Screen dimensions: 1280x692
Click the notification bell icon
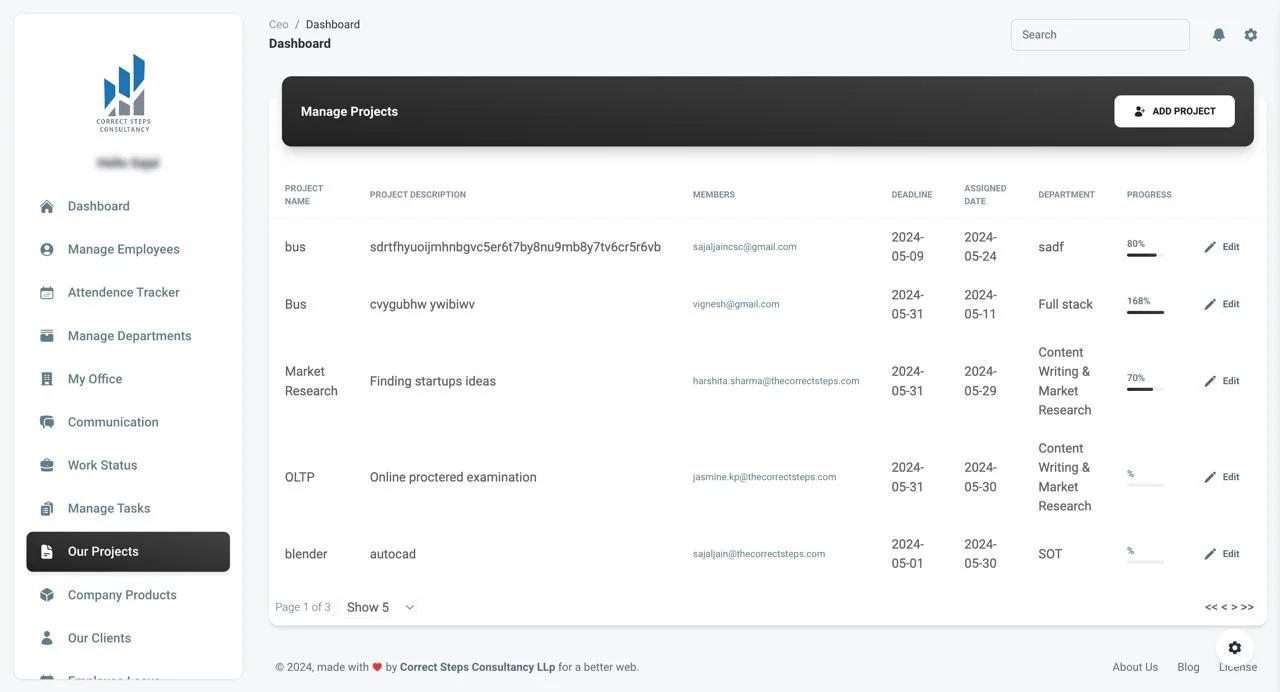point(1218,35)
